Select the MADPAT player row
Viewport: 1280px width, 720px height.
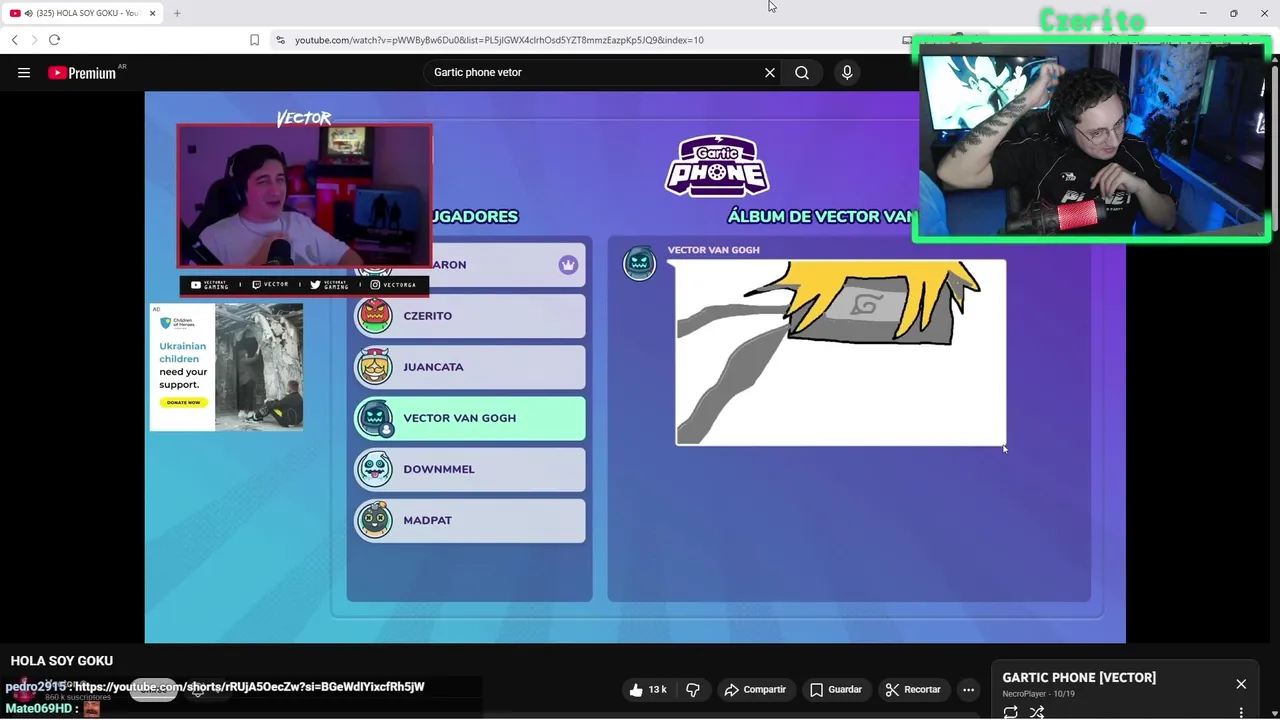470,520
